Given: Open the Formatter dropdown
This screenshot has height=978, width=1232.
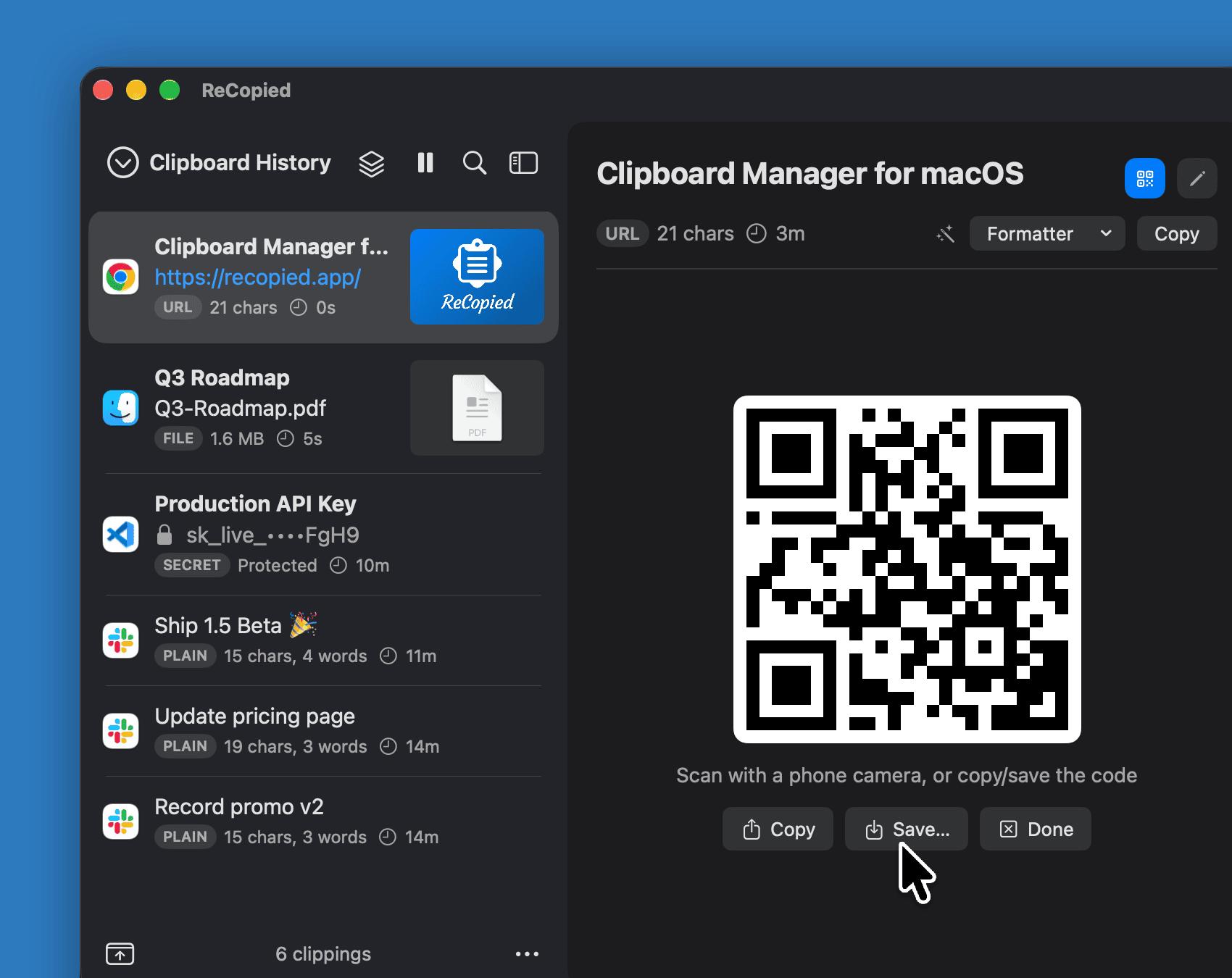Looking at the screenshot, I should 1047,233.
